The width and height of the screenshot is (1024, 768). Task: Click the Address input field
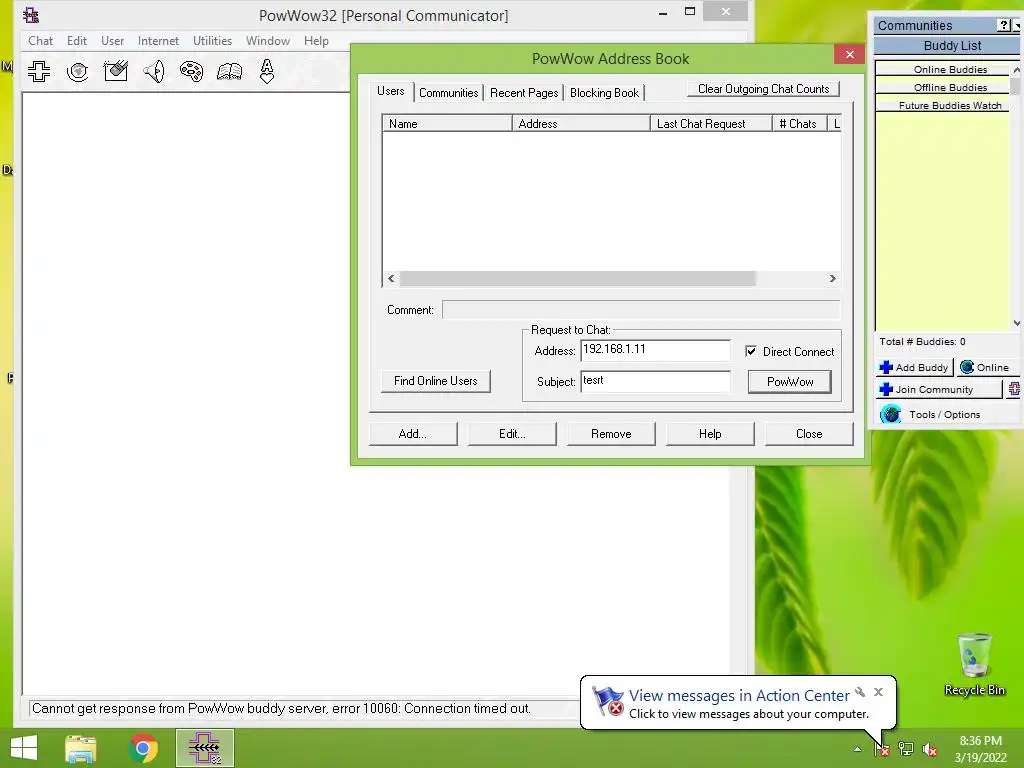(655, 350)
